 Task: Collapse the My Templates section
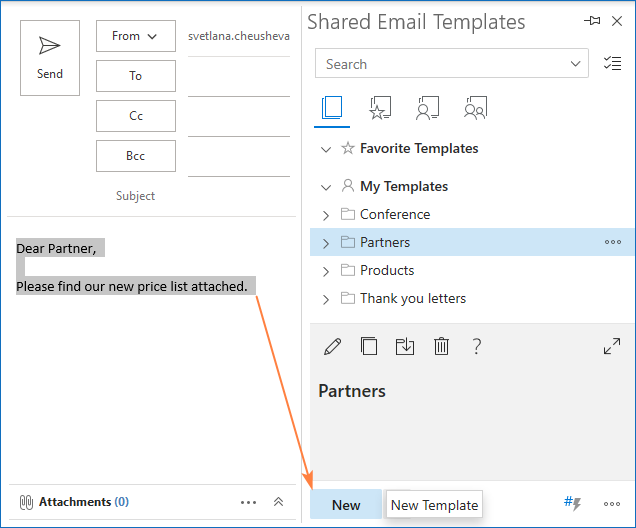click(x=325, y=186)
